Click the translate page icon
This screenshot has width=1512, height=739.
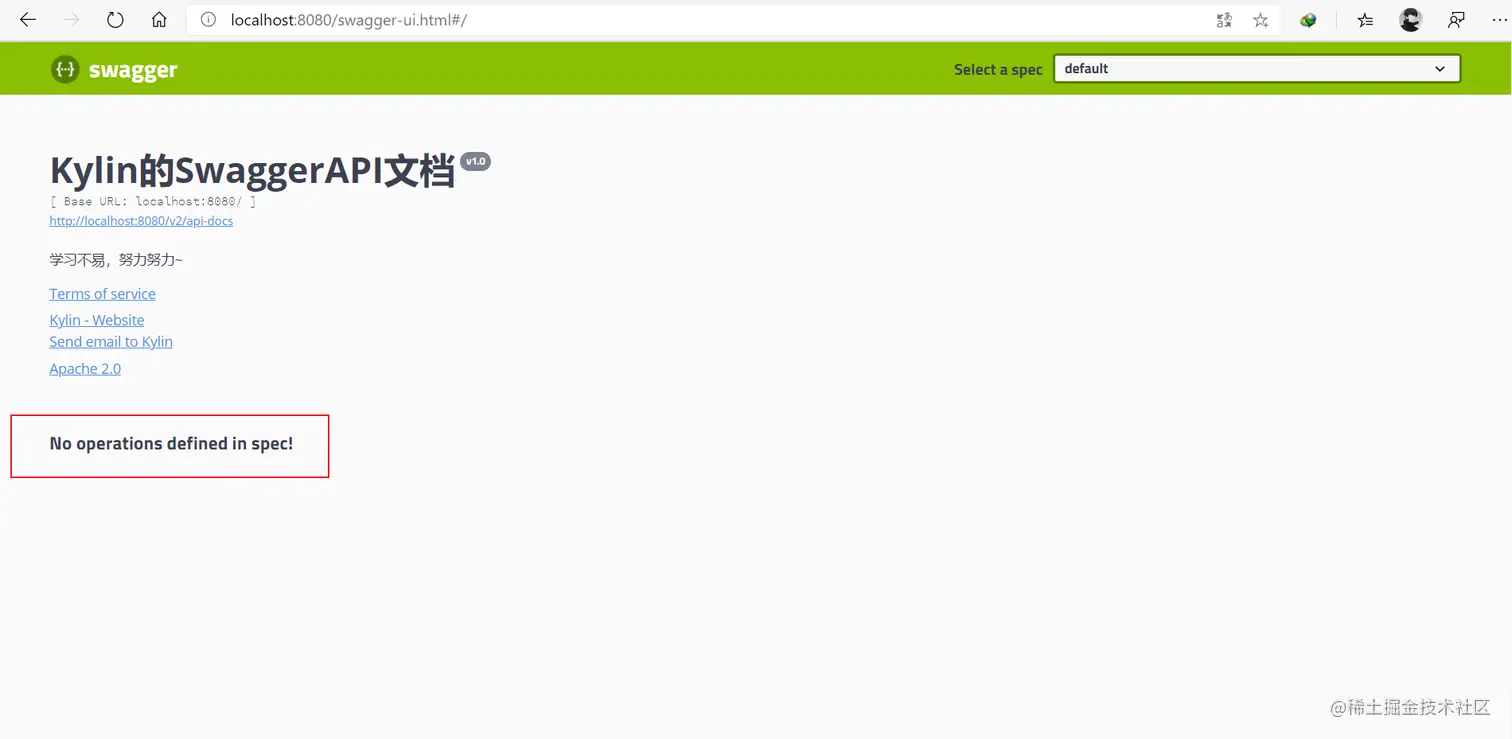click(x=1224, y=20)
